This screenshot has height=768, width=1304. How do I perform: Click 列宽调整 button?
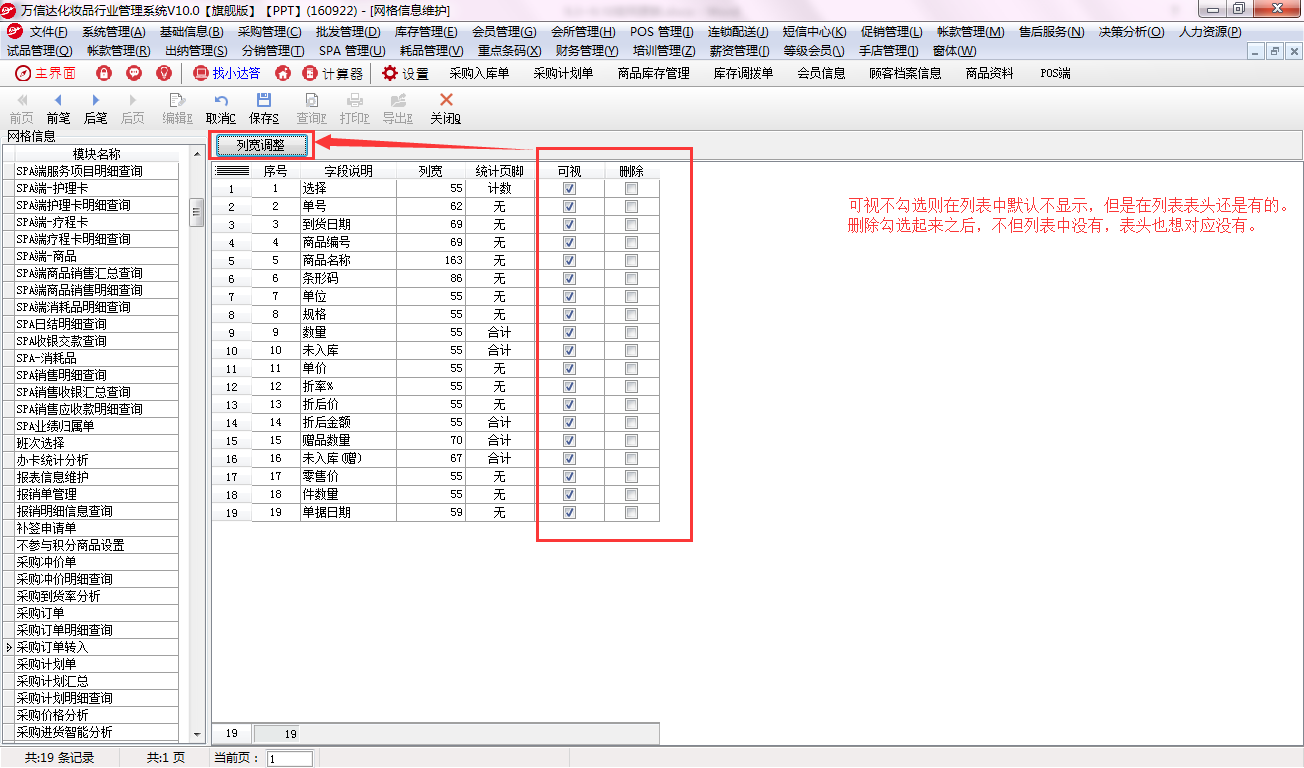pyautogui.click(x=261, y=145)
